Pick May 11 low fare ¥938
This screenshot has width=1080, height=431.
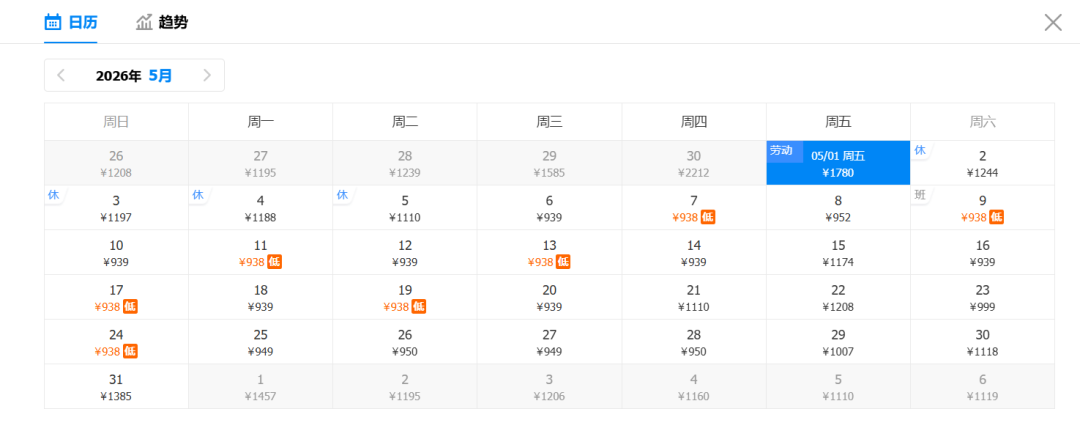(260, 253)
